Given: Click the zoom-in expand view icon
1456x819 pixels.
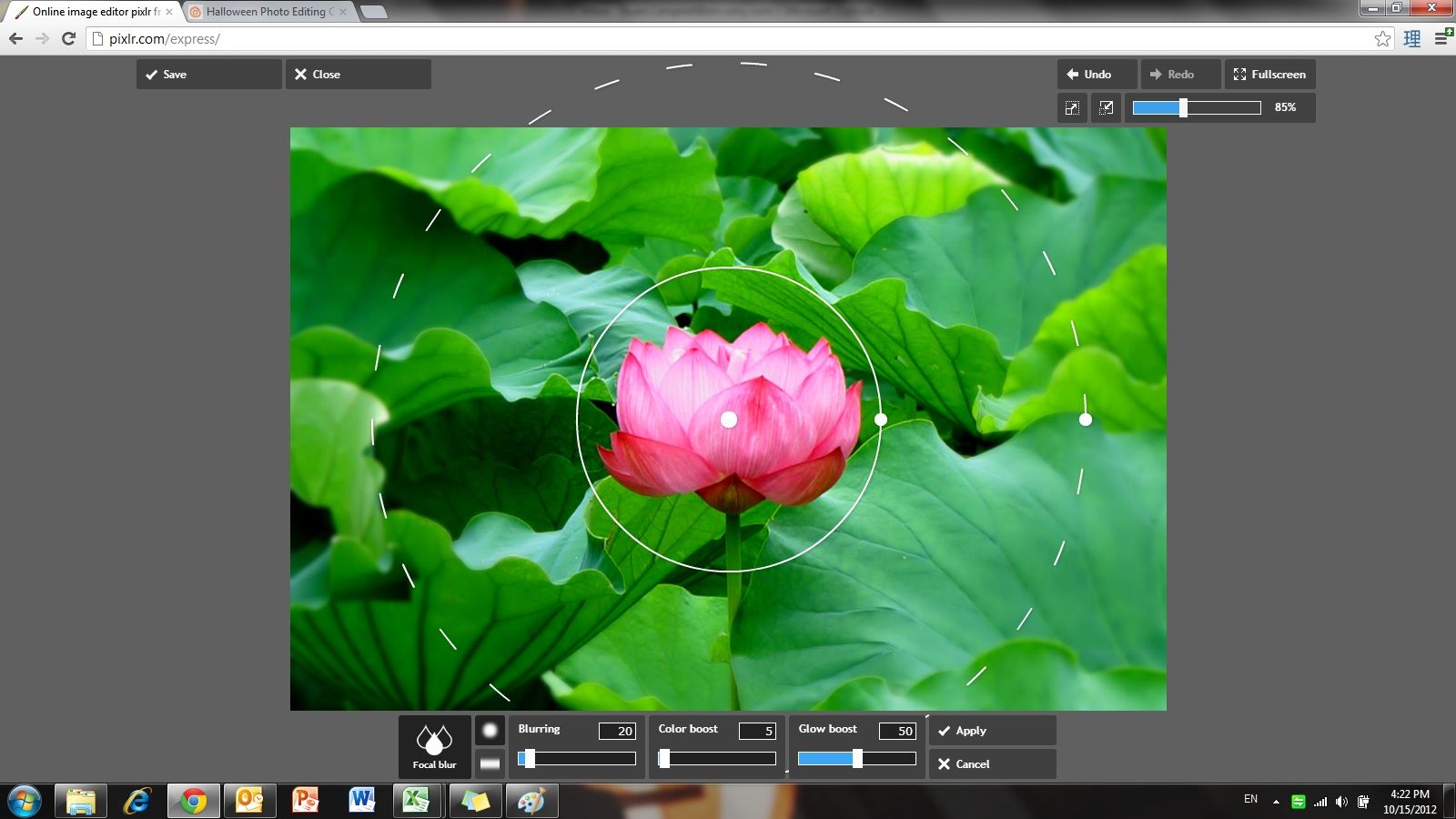Looking at the screenshot, I should tap(1072, 107).
